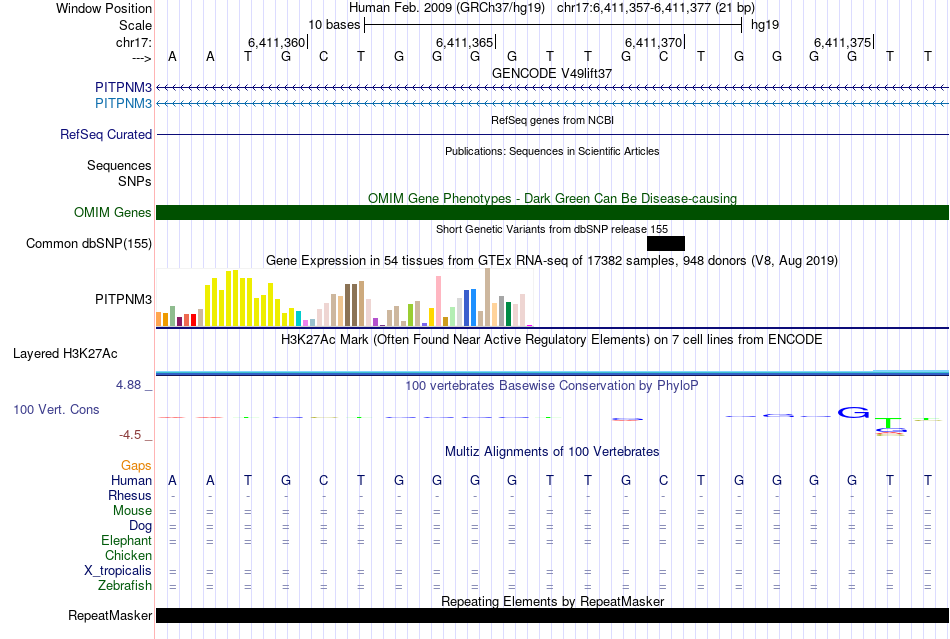Click the black RepeatMasker element bar
The image size is (950, 639).
553,615
